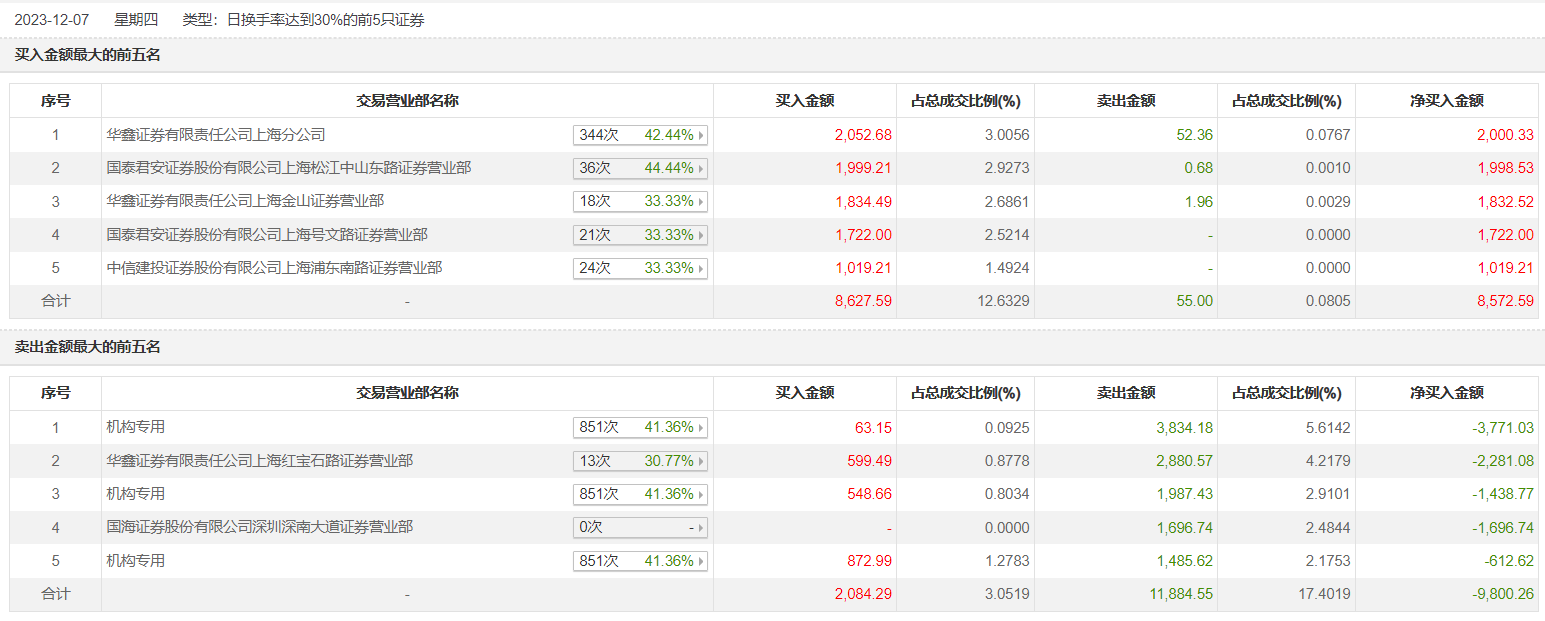Click the date 2023-12-07
Screen dimensions: 1545x621
point(50,19)
